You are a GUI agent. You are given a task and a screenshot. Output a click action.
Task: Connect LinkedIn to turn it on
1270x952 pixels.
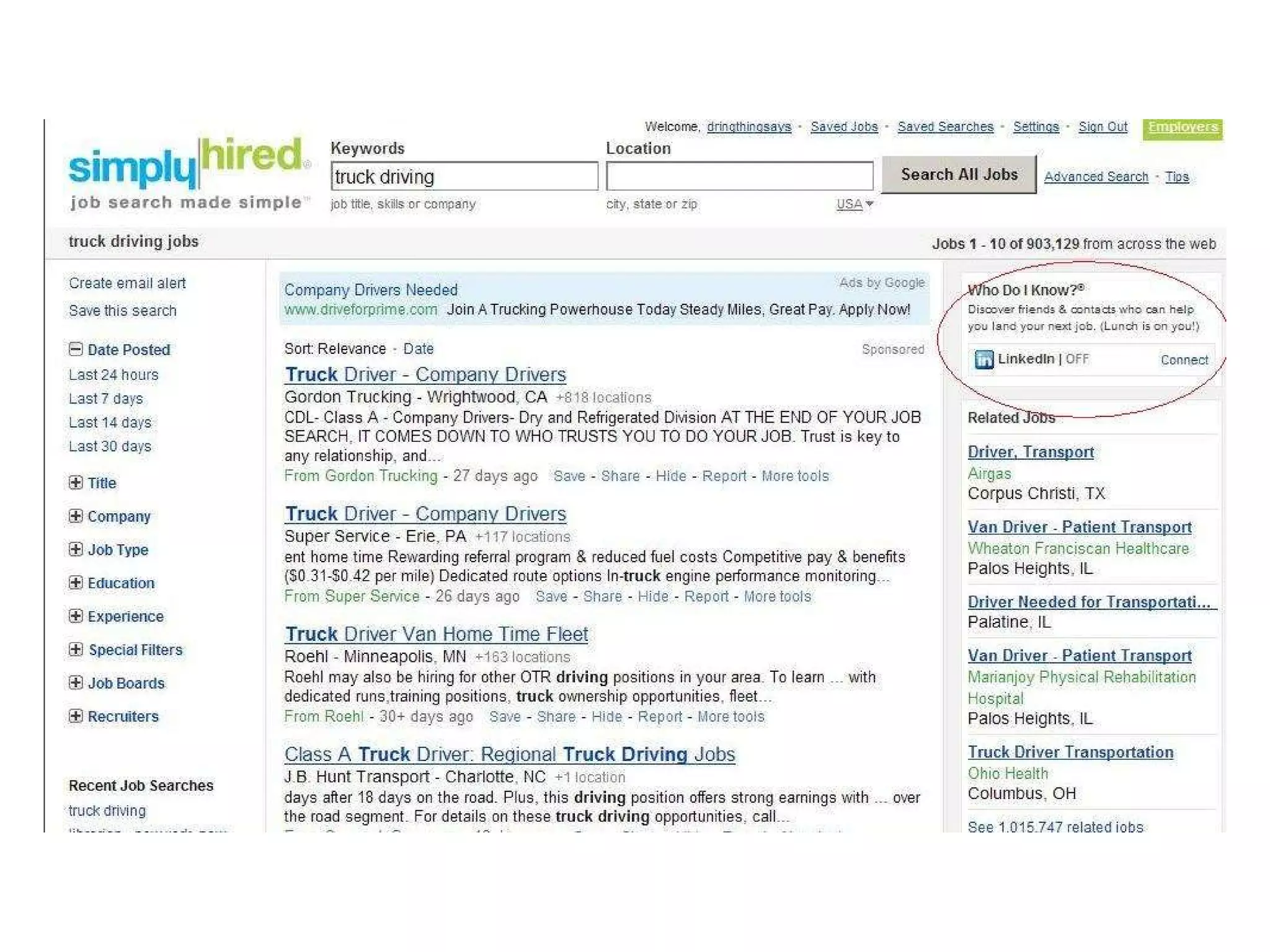[1184, 360]
